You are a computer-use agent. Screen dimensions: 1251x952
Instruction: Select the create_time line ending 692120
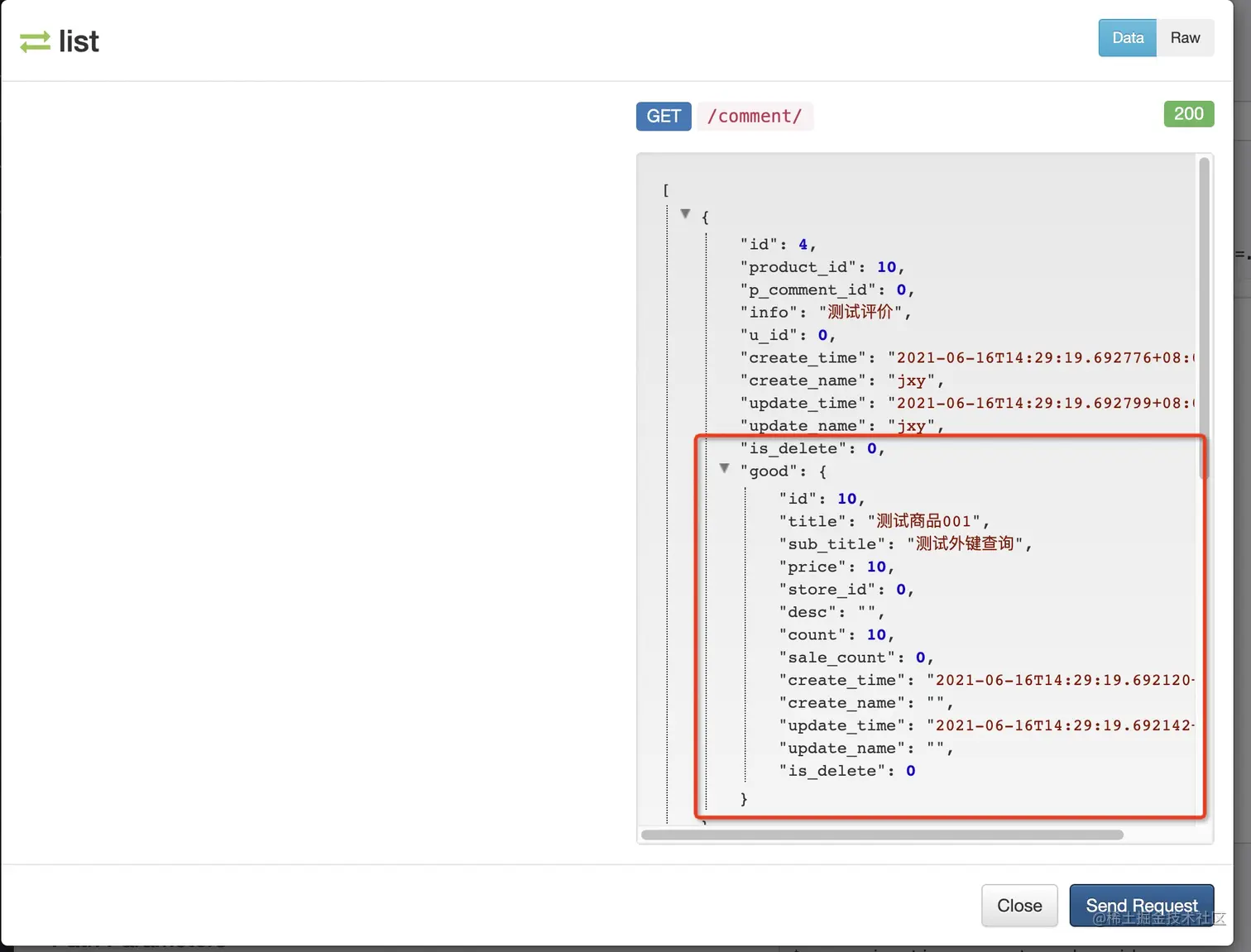click(x=987, y=681)
